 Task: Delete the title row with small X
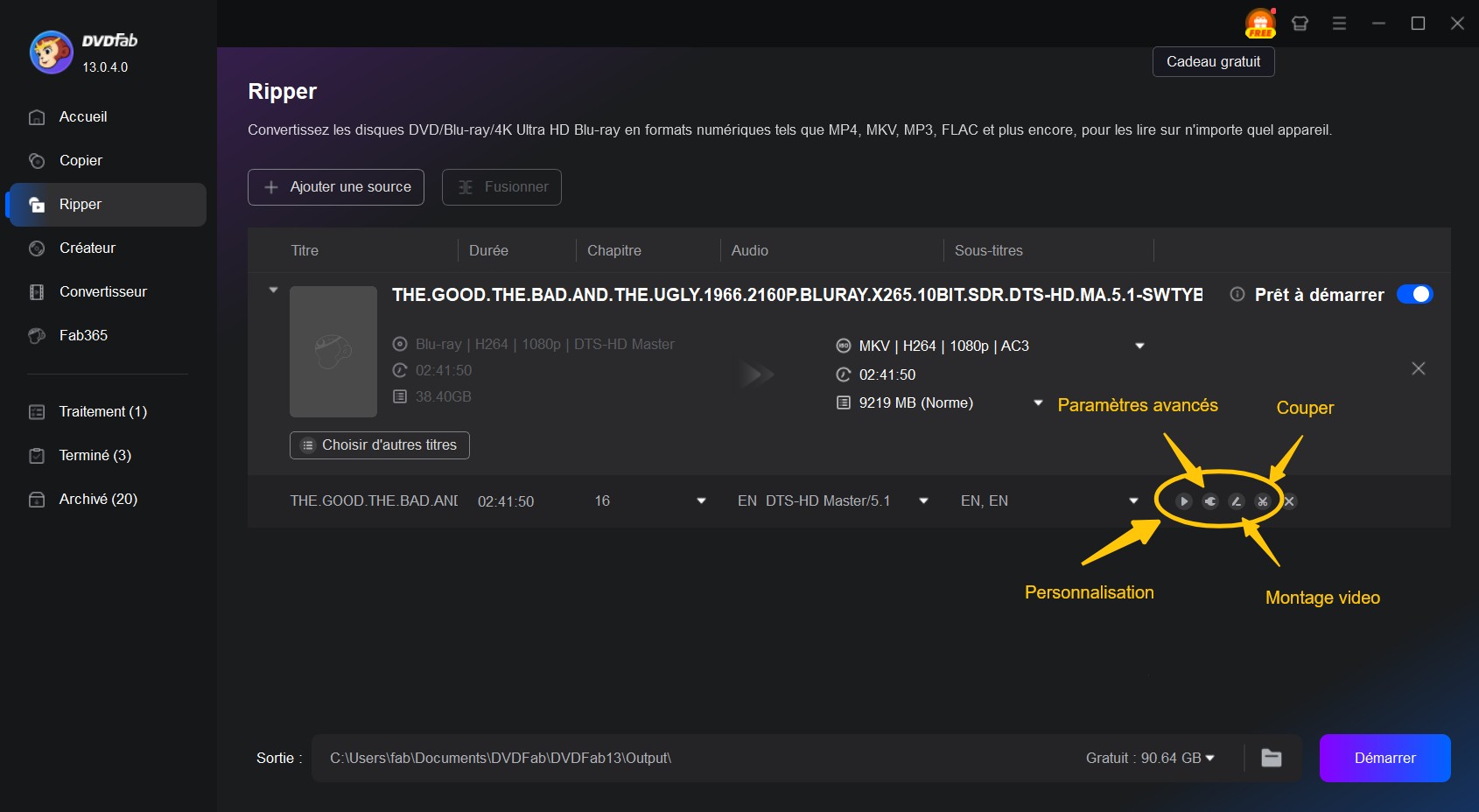click(x=1289, y=501)
